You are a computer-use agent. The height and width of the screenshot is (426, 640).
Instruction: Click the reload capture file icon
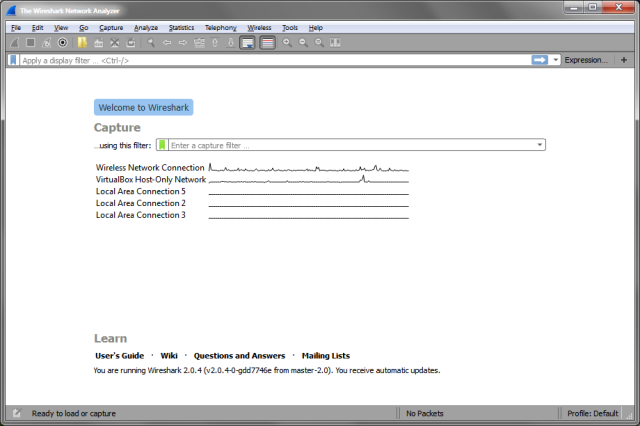click(x=131, y=42)
